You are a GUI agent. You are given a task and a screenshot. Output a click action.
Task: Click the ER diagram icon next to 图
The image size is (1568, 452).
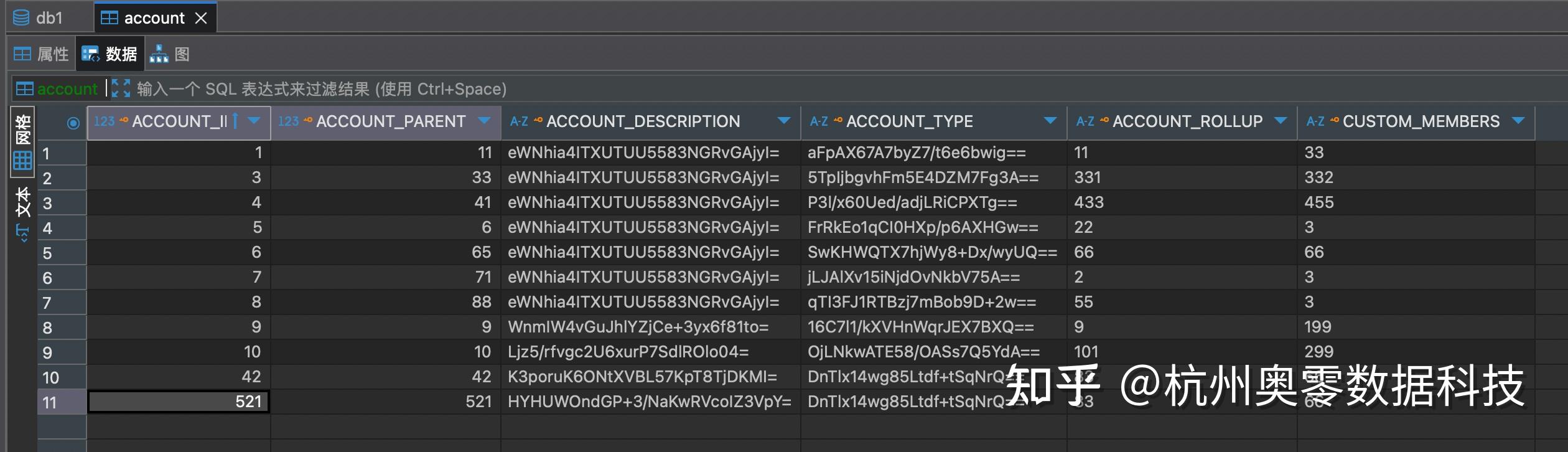click(x=159, y=54)
